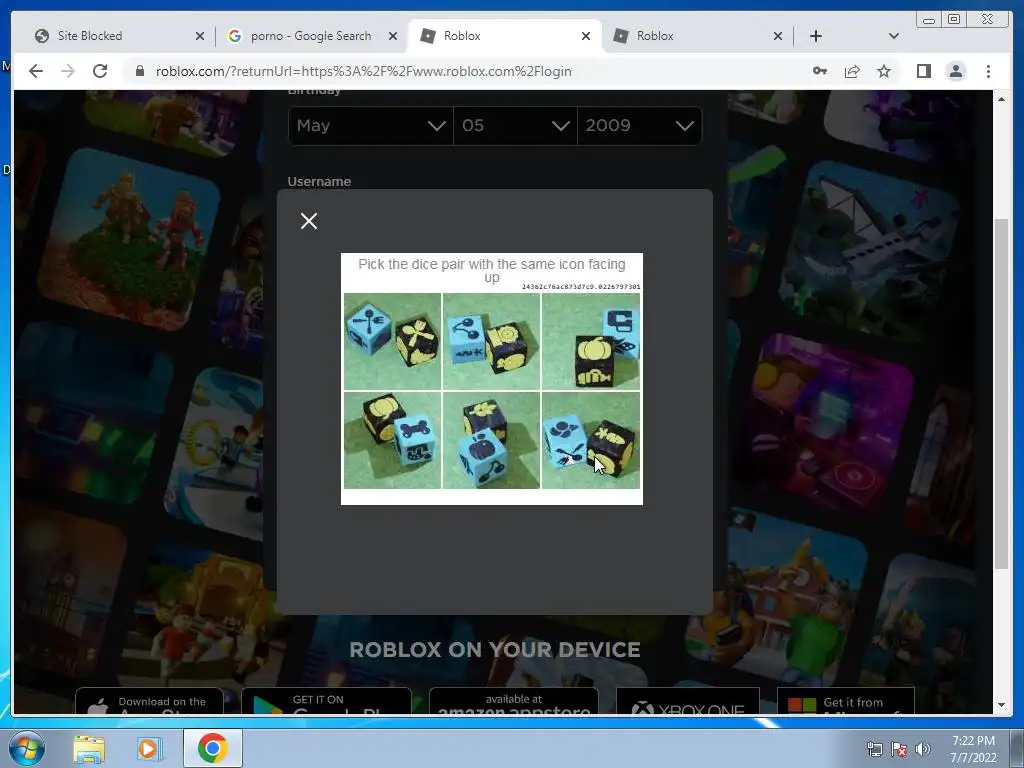The height and width of the screenshot is (768, 1024).
Task: Close the Google Search tab
Action: click(x=392, y=36)
